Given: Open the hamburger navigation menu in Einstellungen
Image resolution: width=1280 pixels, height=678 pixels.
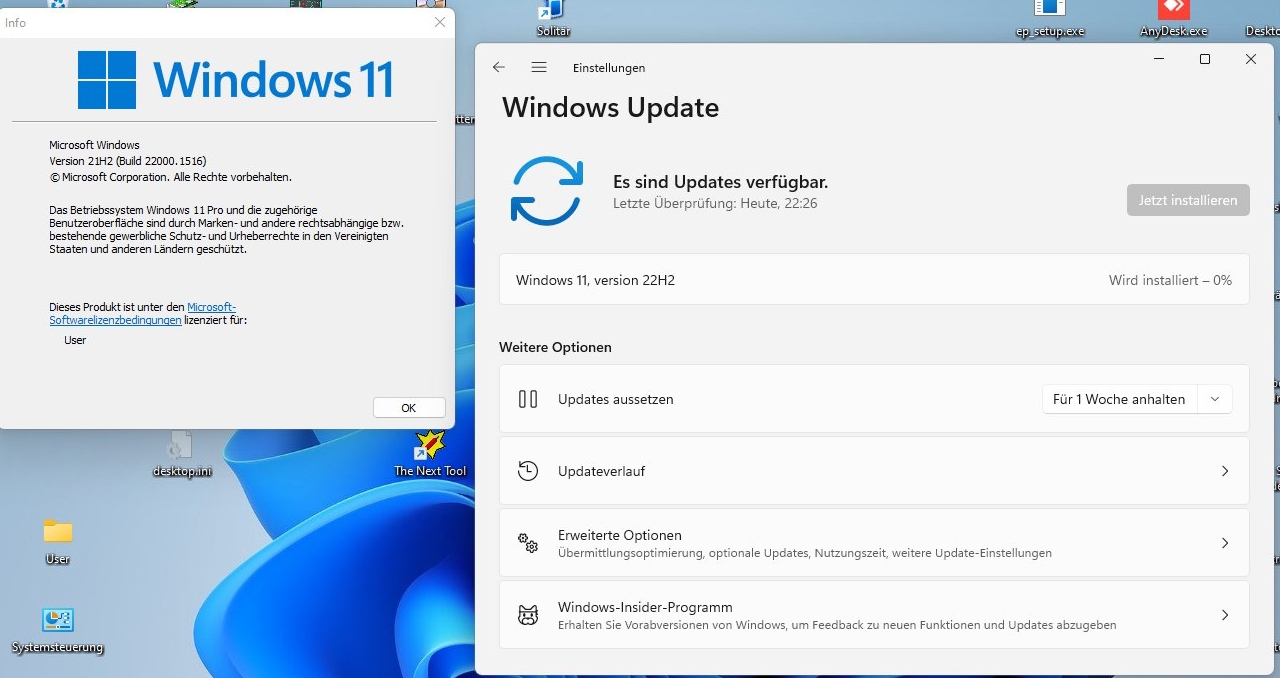Looking at the screenshot, I should pos(539,67).
